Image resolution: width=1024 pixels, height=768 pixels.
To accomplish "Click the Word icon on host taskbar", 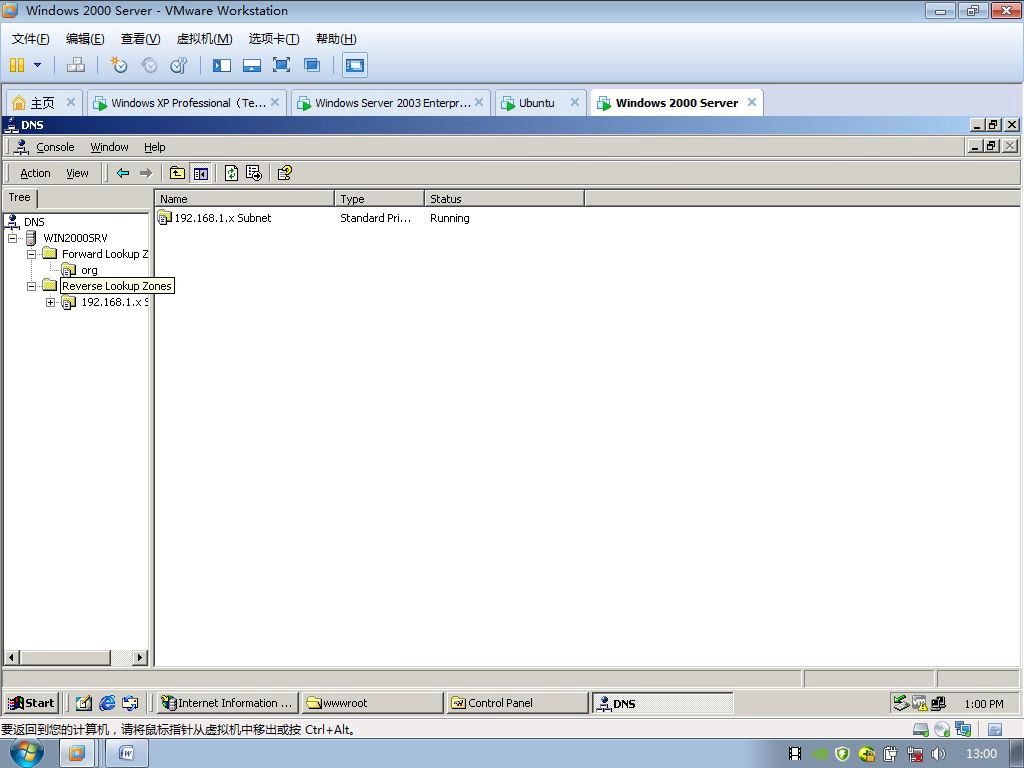I will 127,754.
